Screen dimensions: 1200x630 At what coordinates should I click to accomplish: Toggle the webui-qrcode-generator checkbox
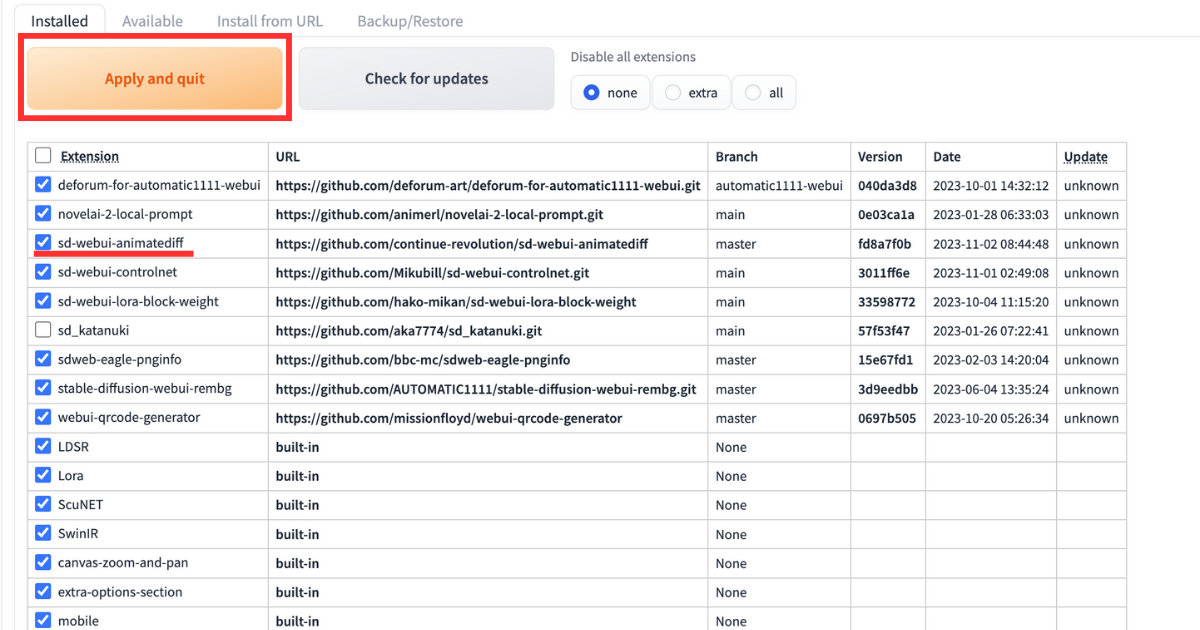tap(43, 417)
